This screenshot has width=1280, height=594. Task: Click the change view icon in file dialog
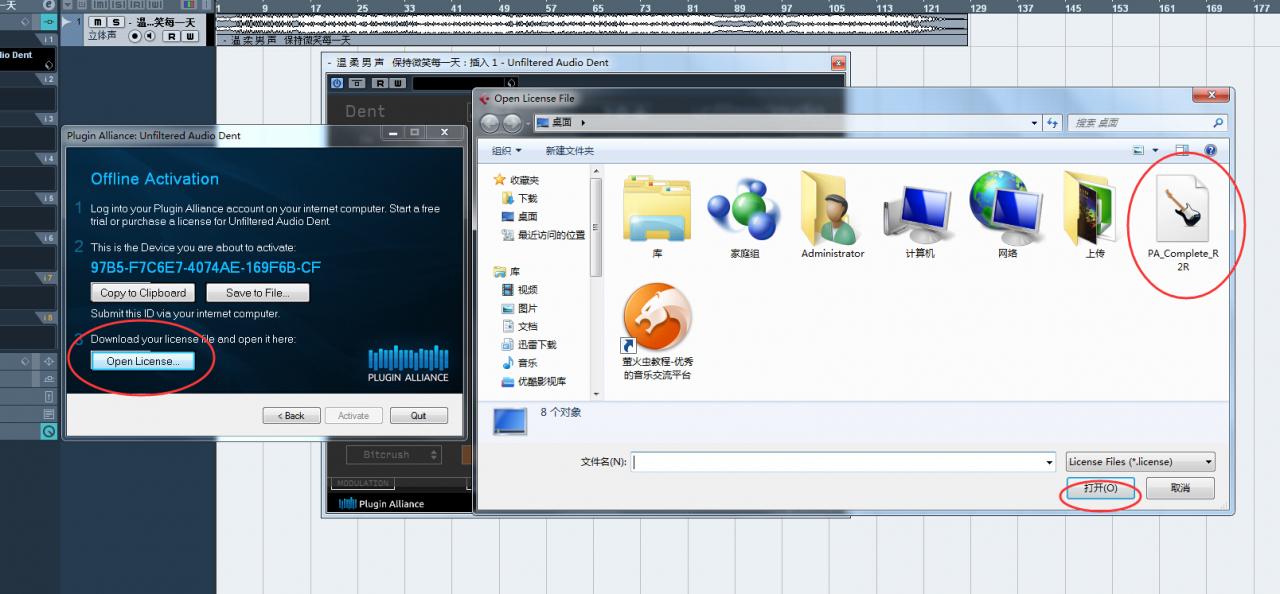pos(1138,150)
